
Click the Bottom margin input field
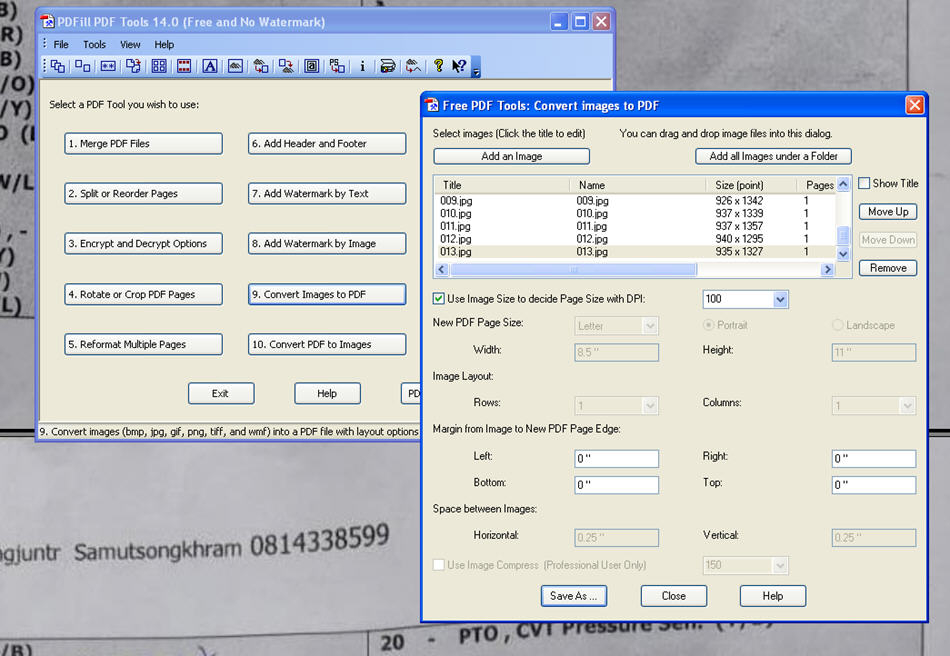(616, 485)
